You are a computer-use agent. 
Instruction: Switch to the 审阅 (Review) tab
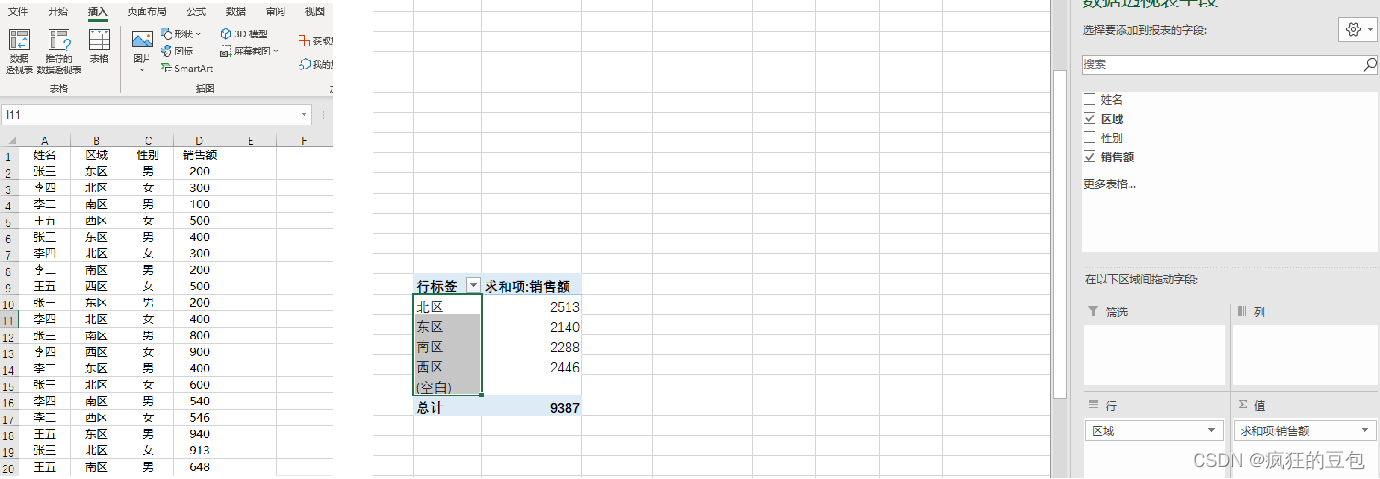click(276, 11)
